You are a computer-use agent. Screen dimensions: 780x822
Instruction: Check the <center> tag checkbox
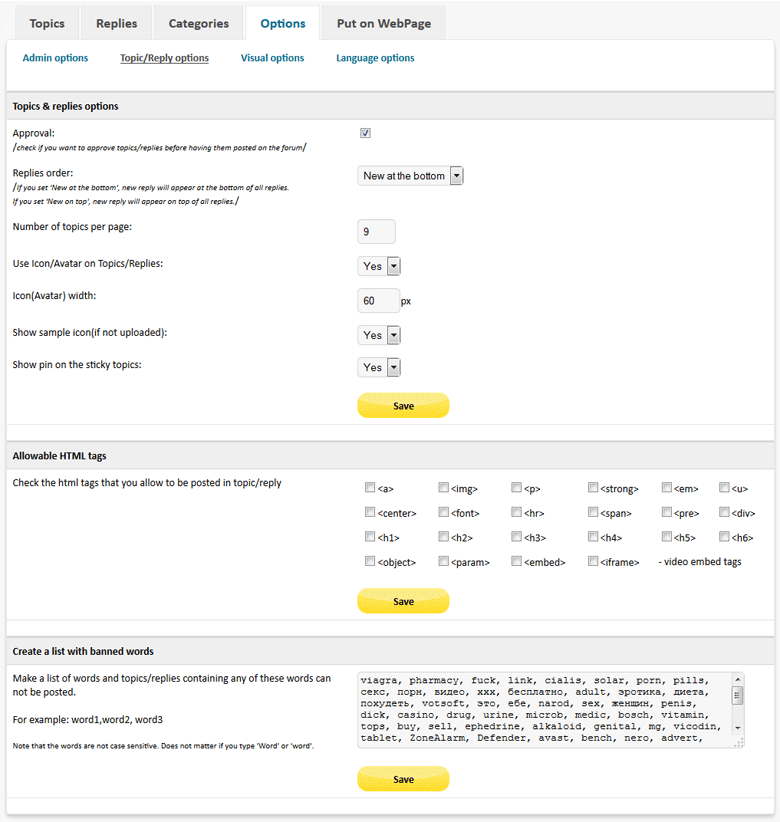pos(370,512)
